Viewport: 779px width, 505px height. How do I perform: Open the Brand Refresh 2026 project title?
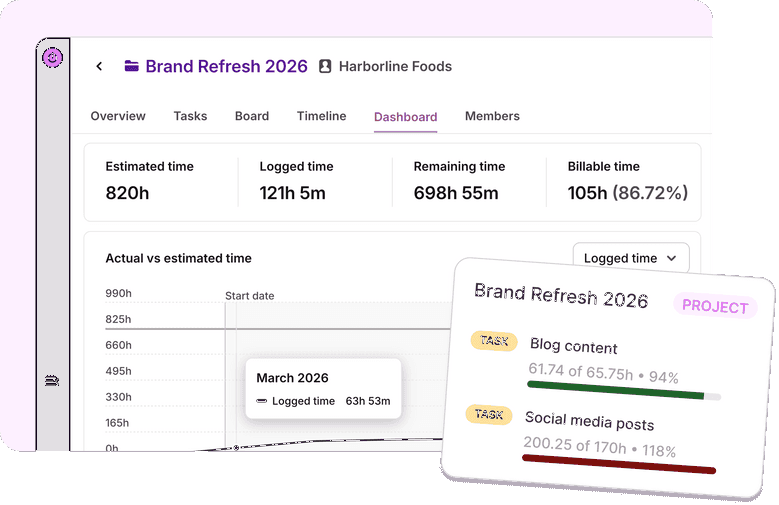coord(227,66)
